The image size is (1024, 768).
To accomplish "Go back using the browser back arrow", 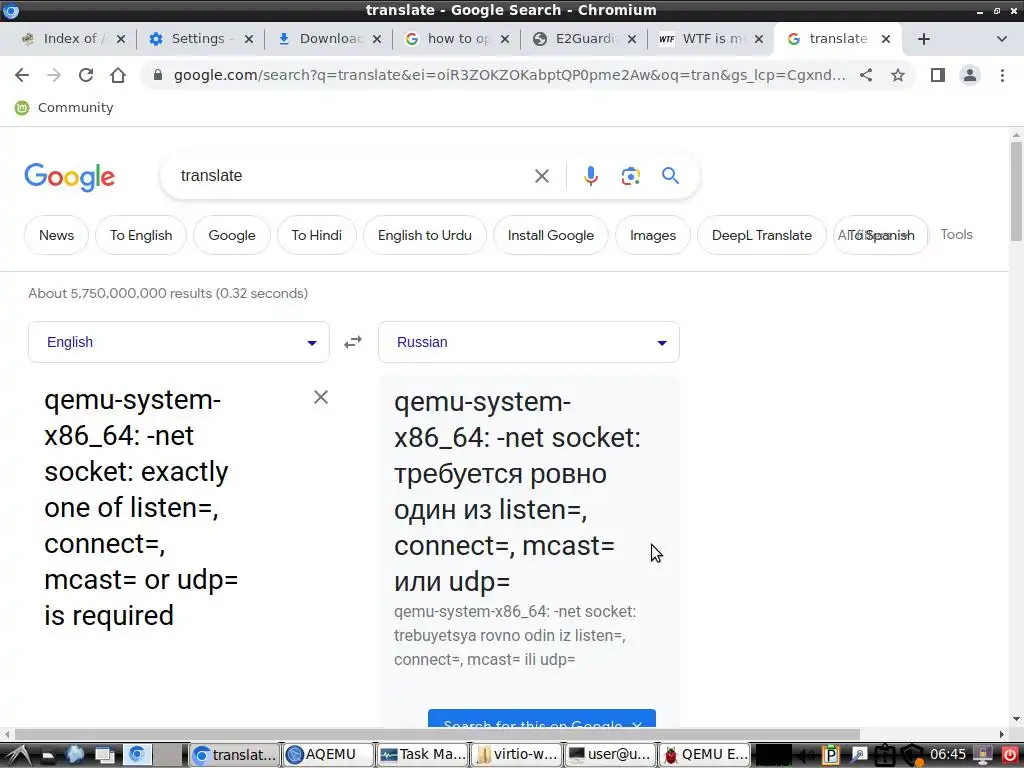I will tap(22, 75).
